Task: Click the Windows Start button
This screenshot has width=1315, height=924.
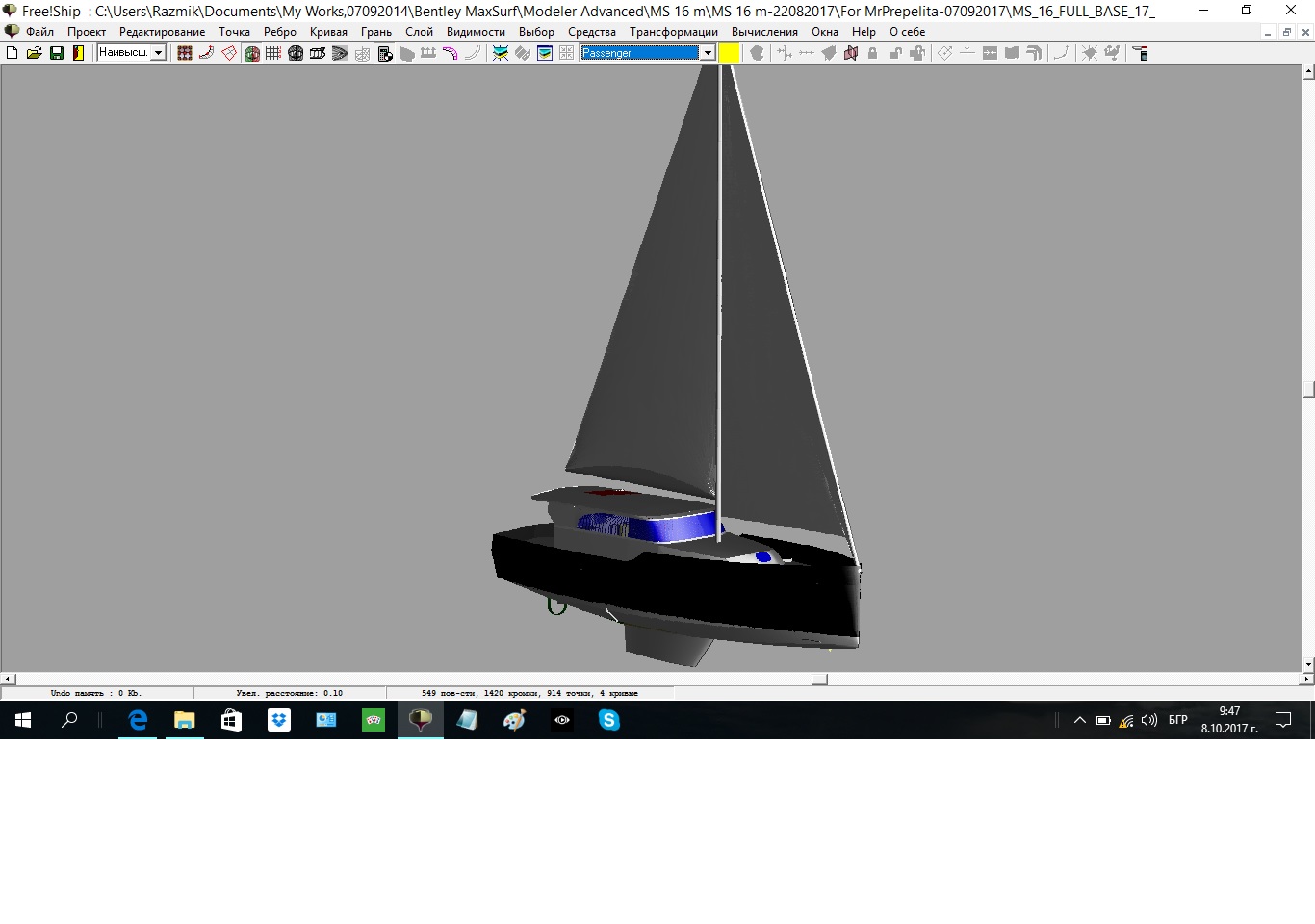Action: point(23,720)
